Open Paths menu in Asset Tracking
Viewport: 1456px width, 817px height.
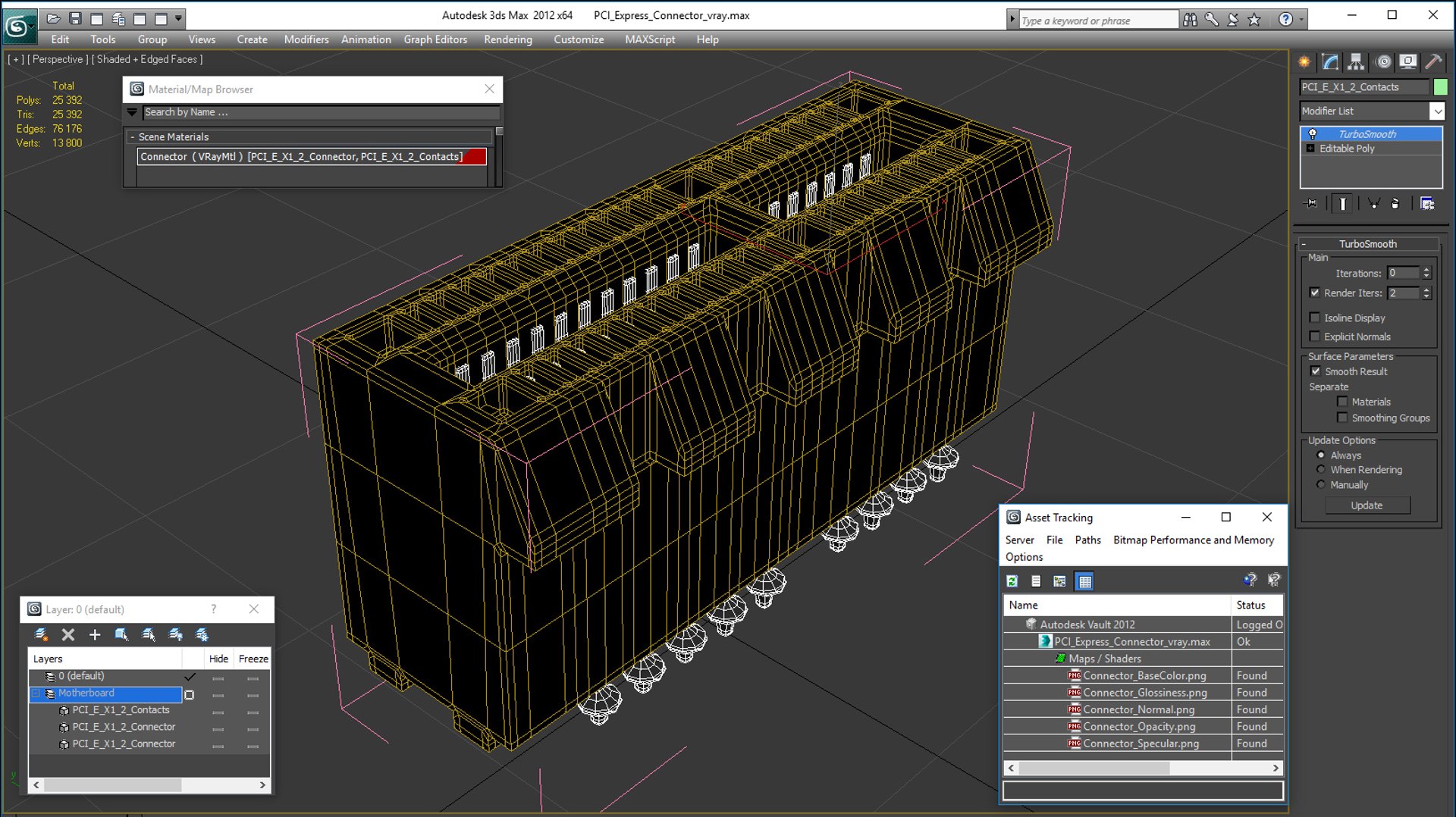(x=1087, y=540)
